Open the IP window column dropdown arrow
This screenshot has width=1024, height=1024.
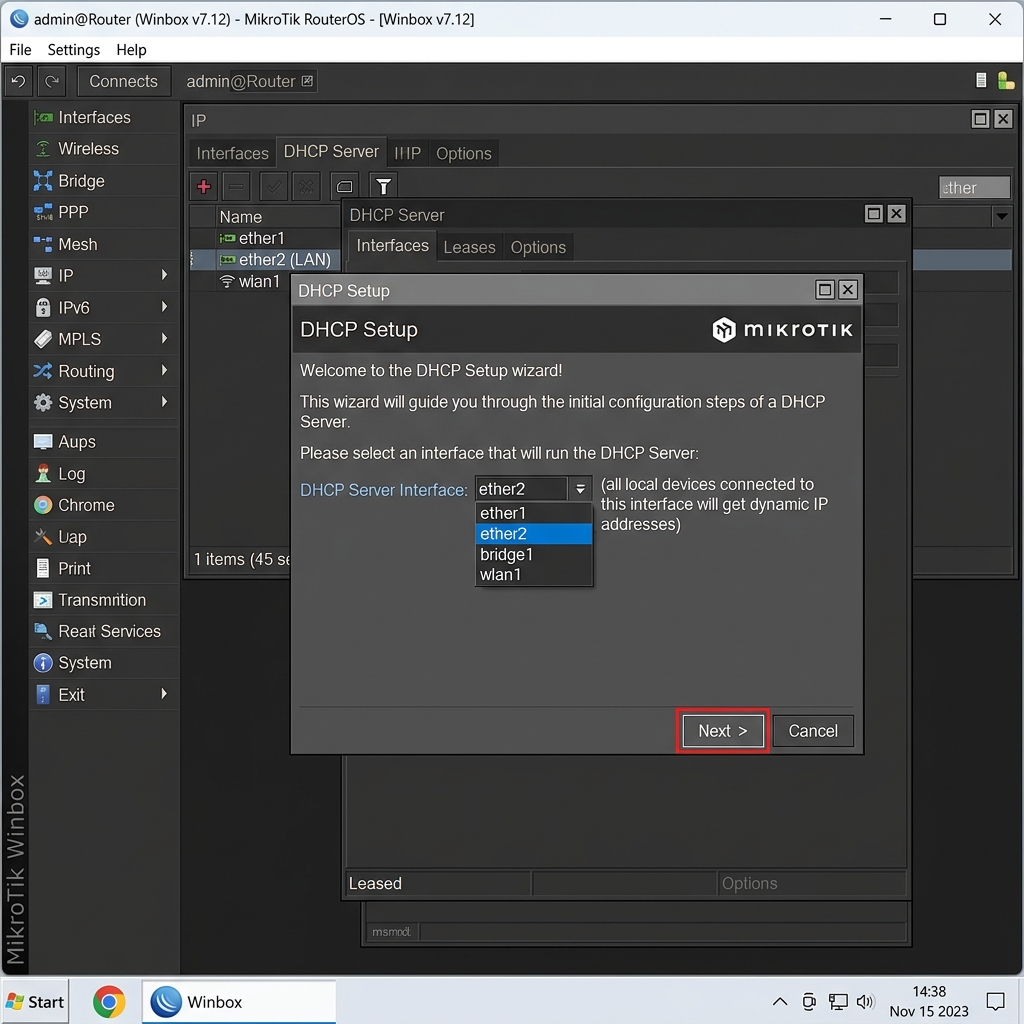pos(1001,216)
